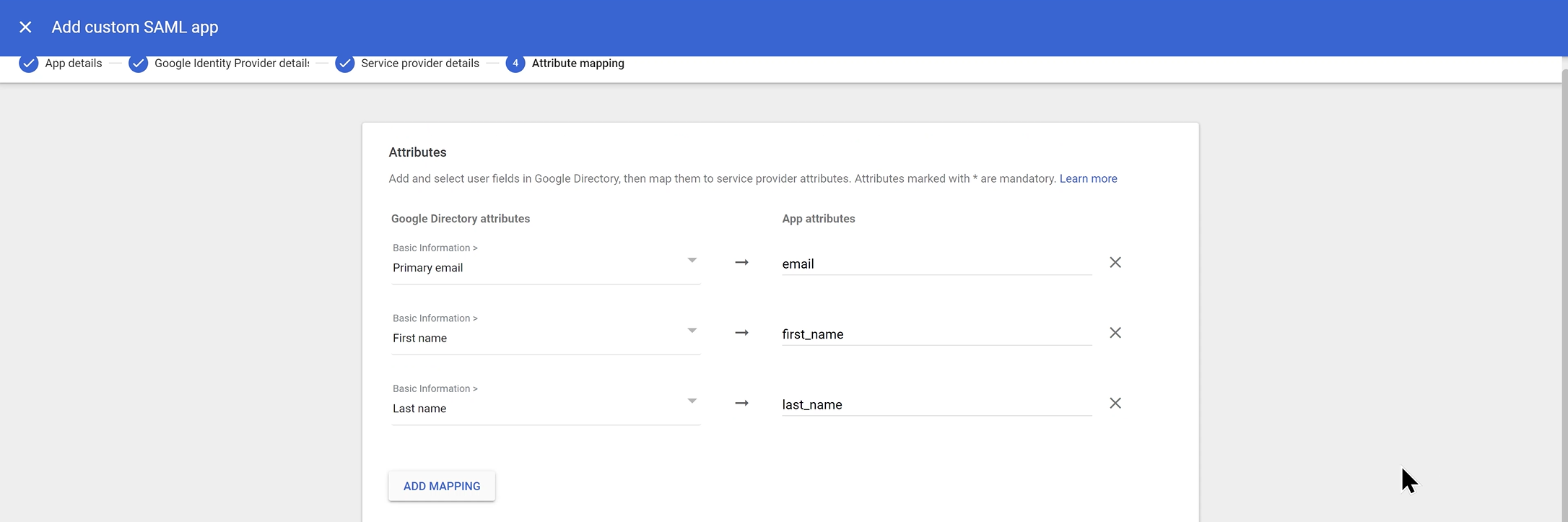Remove the email attribute mapping

click(x=1115, y=263)
